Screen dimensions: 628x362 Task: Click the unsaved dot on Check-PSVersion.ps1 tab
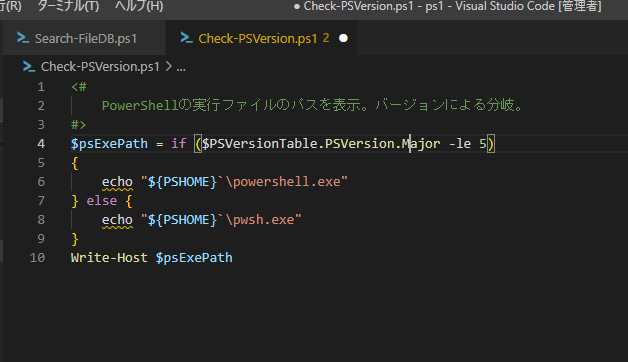tap(343, 38)
